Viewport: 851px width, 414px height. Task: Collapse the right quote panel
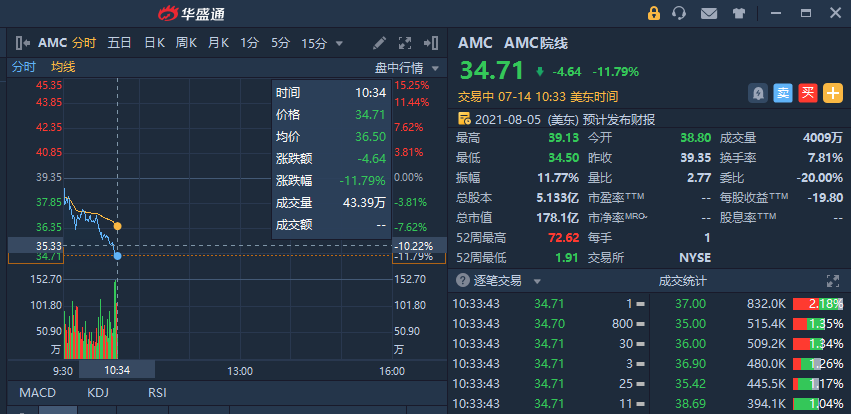coord(432,43)
